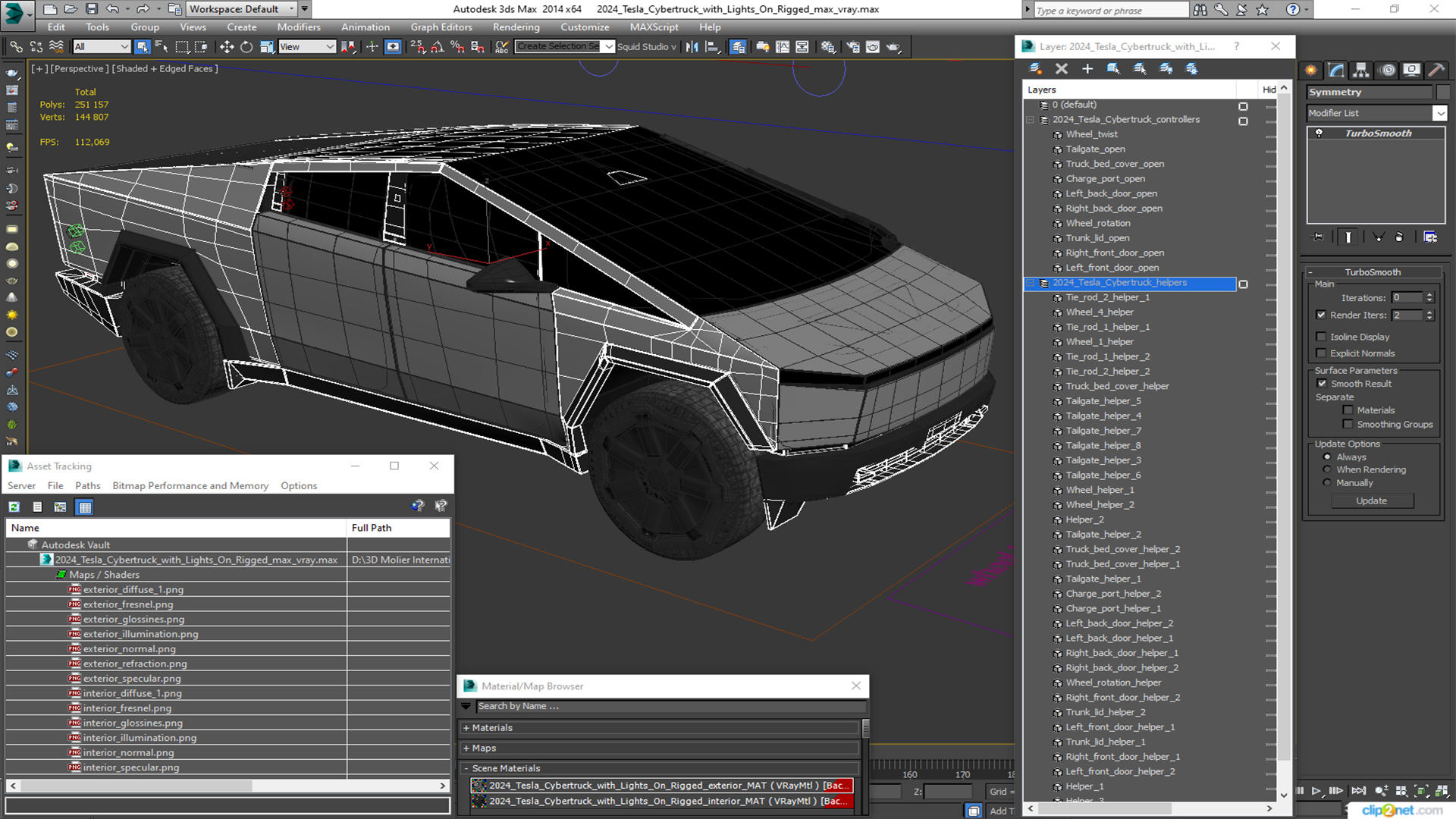
Task: Click the Update button in TurboSmooth
Action: coord(1371,501)
